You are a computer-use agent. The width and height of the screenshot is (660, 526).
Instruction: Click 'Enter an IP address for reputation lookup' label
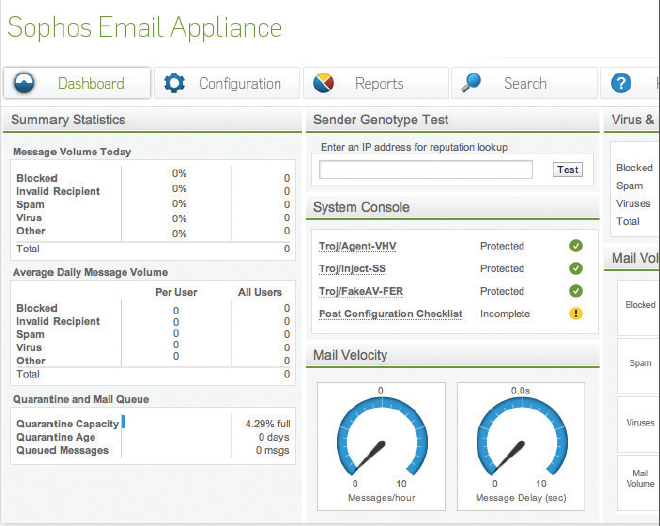coord(414,147)
